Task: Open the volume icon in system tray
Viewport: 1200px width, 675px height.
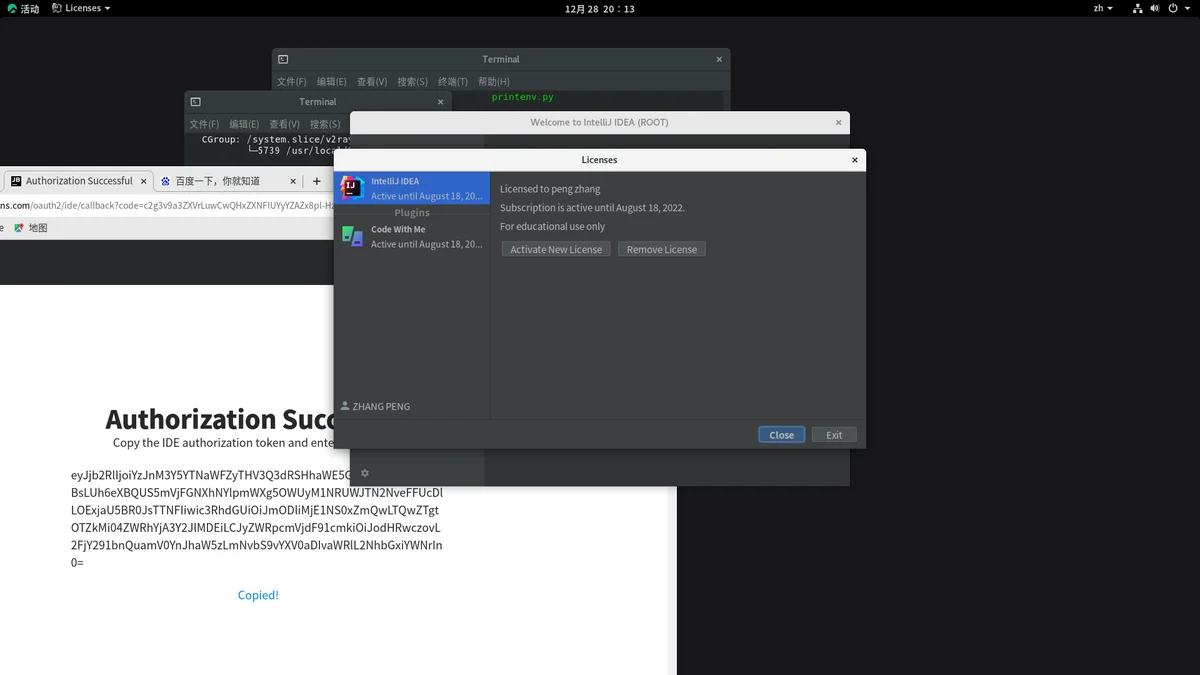Action: coord(1155,8)
